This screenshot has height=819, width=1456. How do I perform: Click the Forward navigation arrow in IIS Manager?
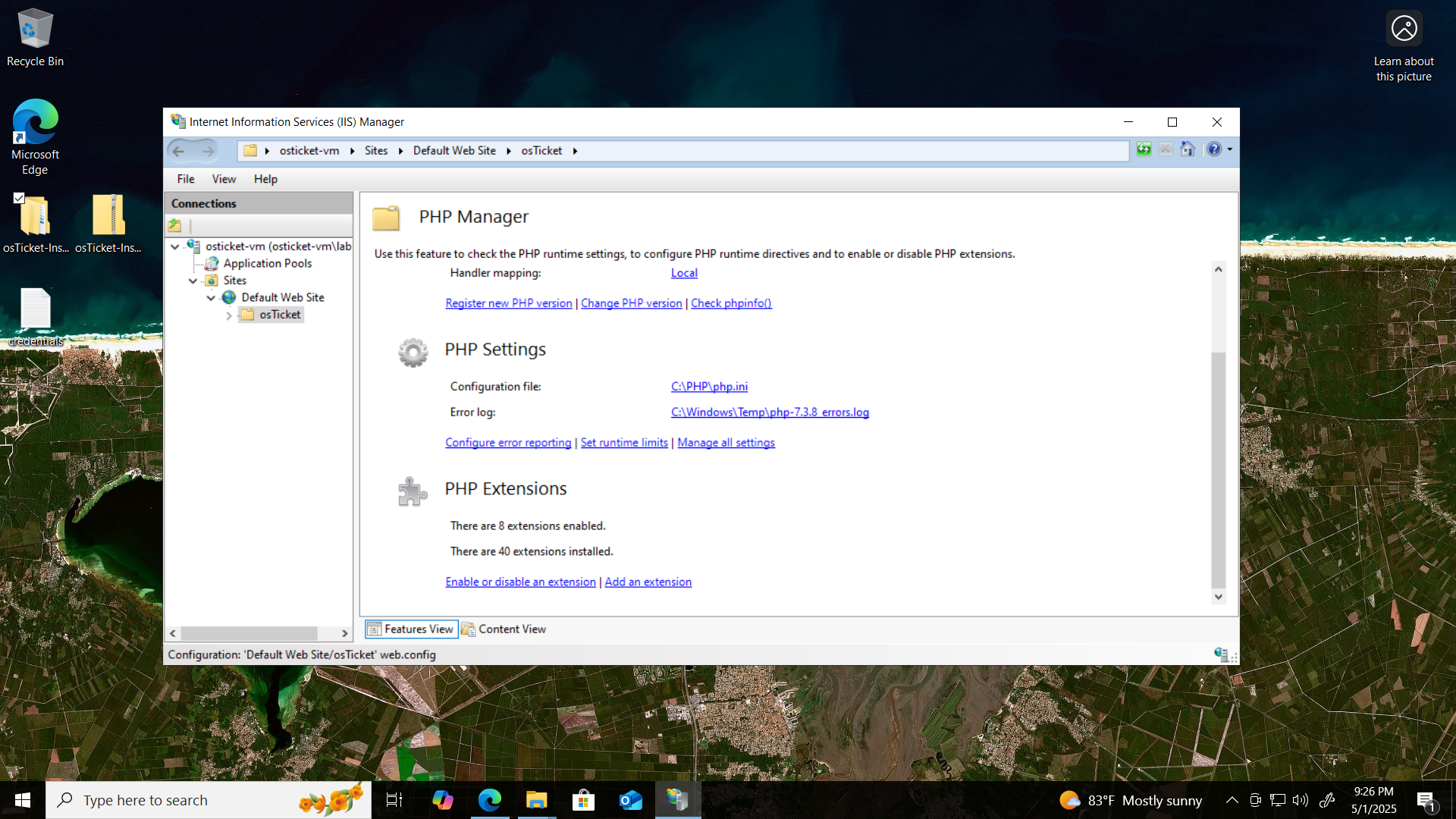[208, 151]
